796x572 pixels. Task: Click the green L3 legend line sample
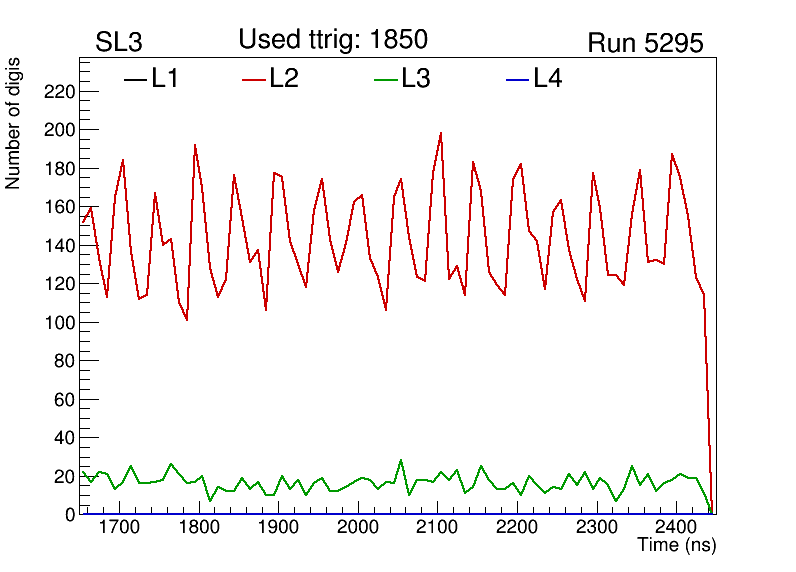[385, 80]
